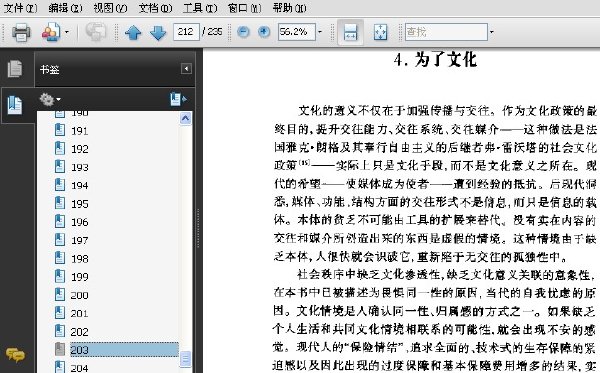Open the bookmark options gear menu

(50, 99)
